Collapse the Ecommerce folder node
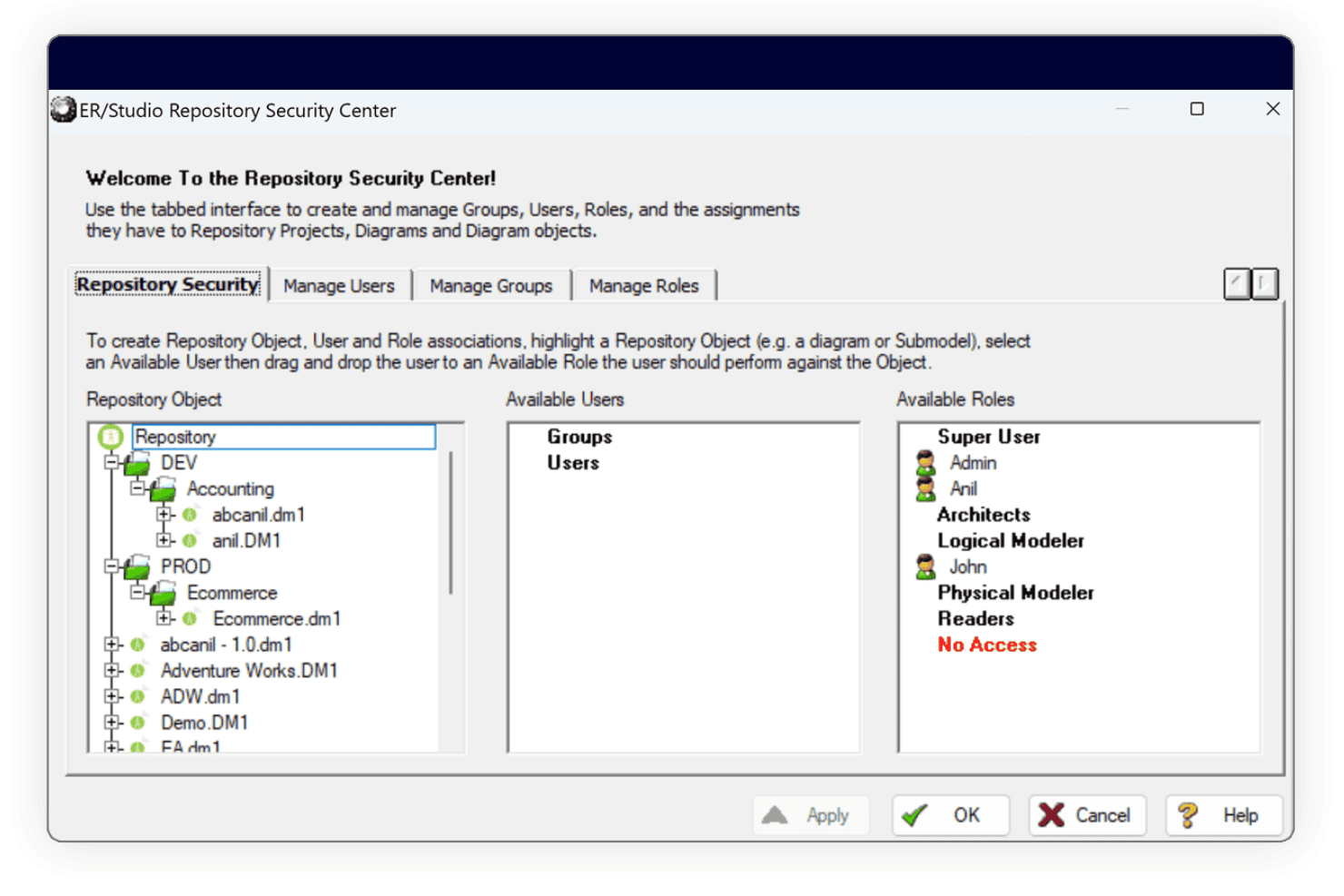This screenshot has height=896, width=1344. point(137,593)
